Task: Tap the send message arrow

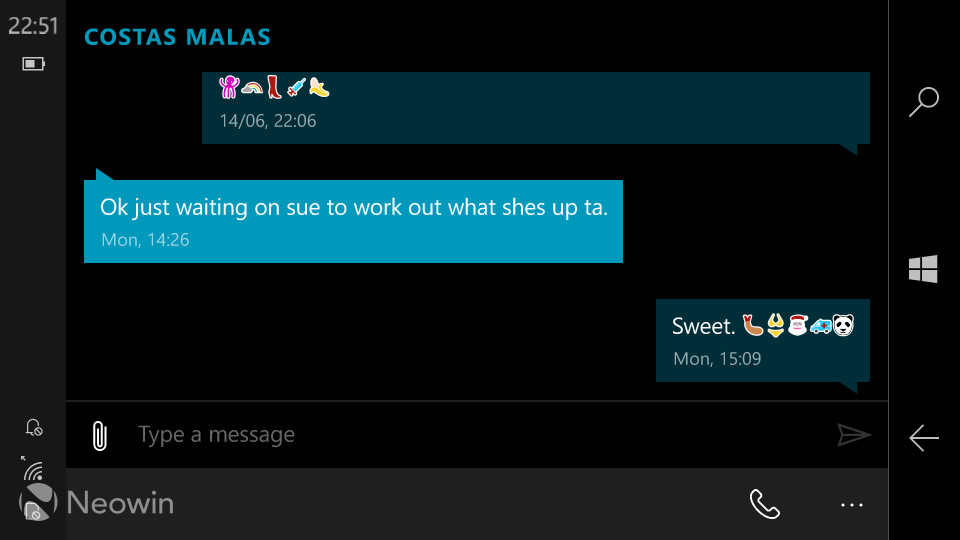Action: [854, 435]
